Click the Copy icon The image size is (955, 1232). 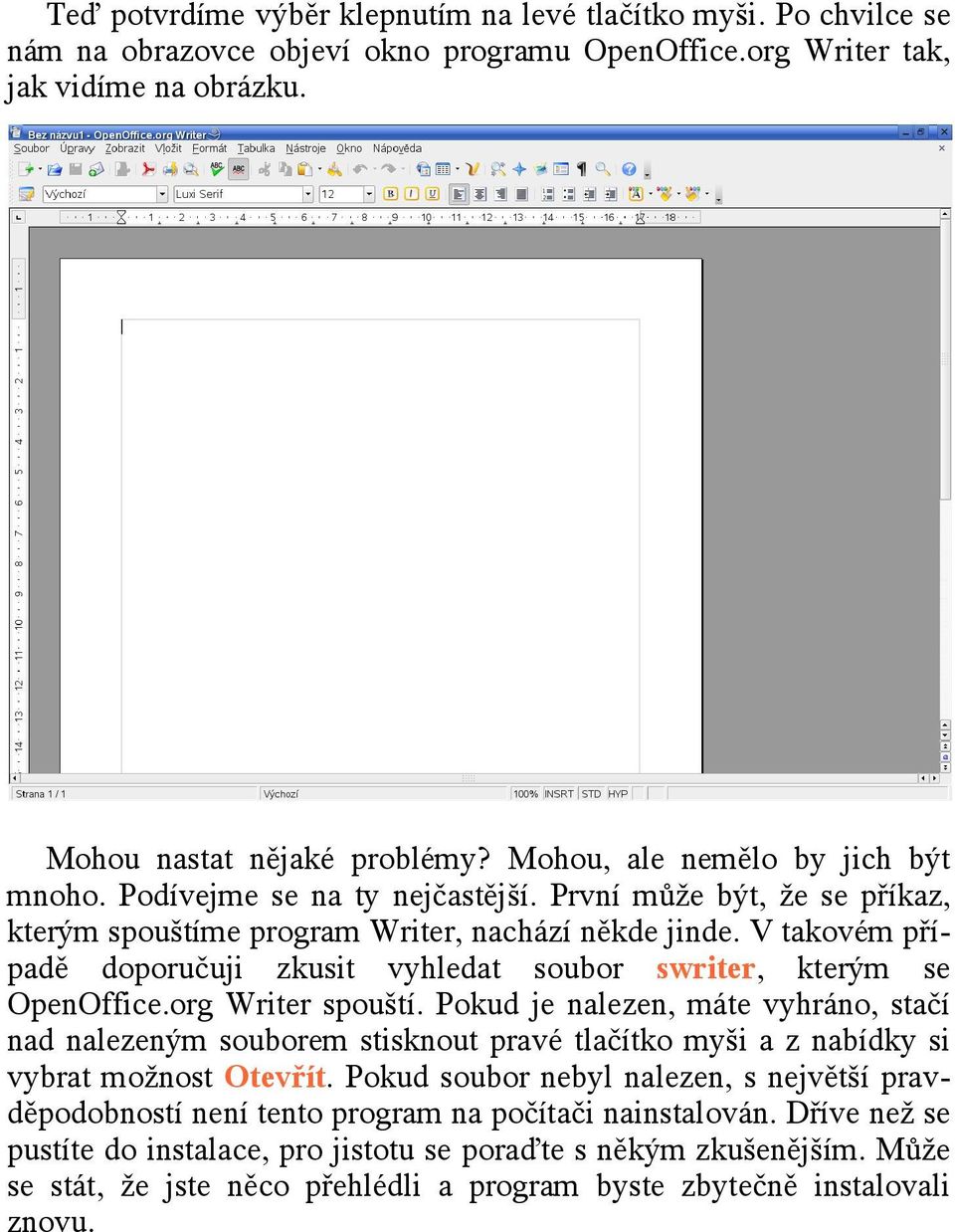point(285,169)
